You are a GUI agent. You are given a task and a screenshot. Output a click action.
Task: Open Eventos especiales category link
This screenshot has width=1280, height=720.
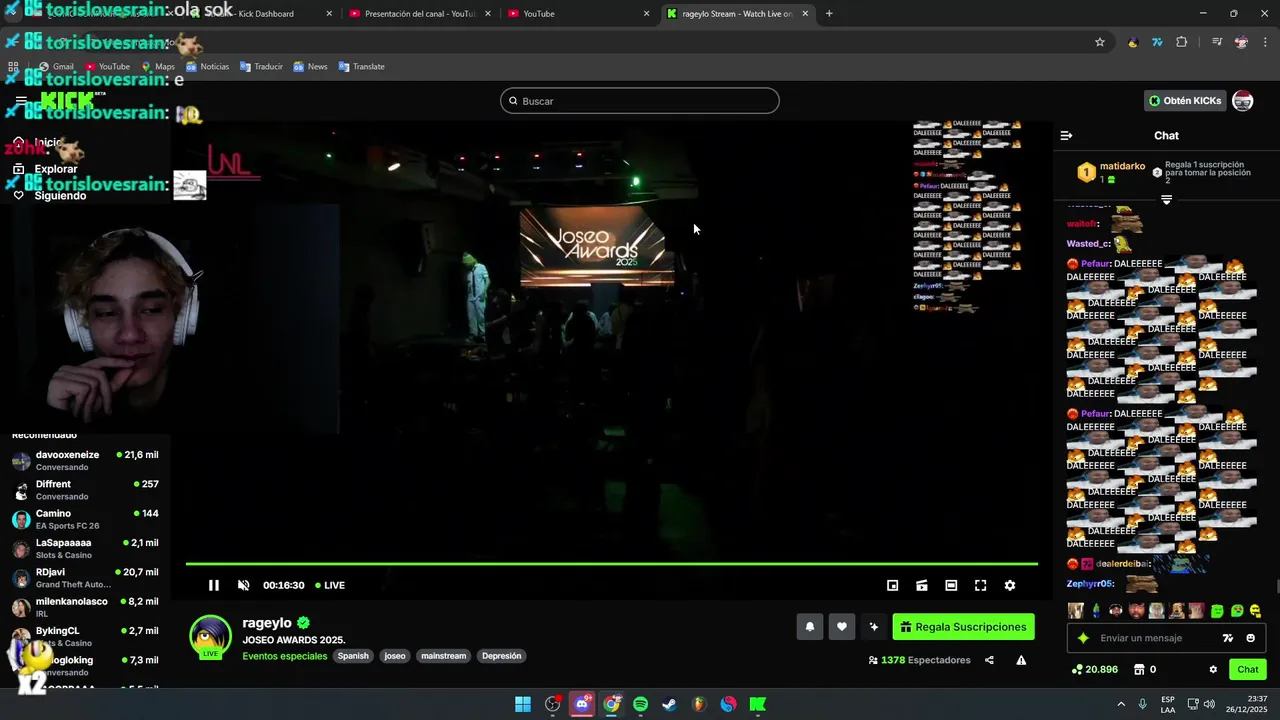[285, 656]
